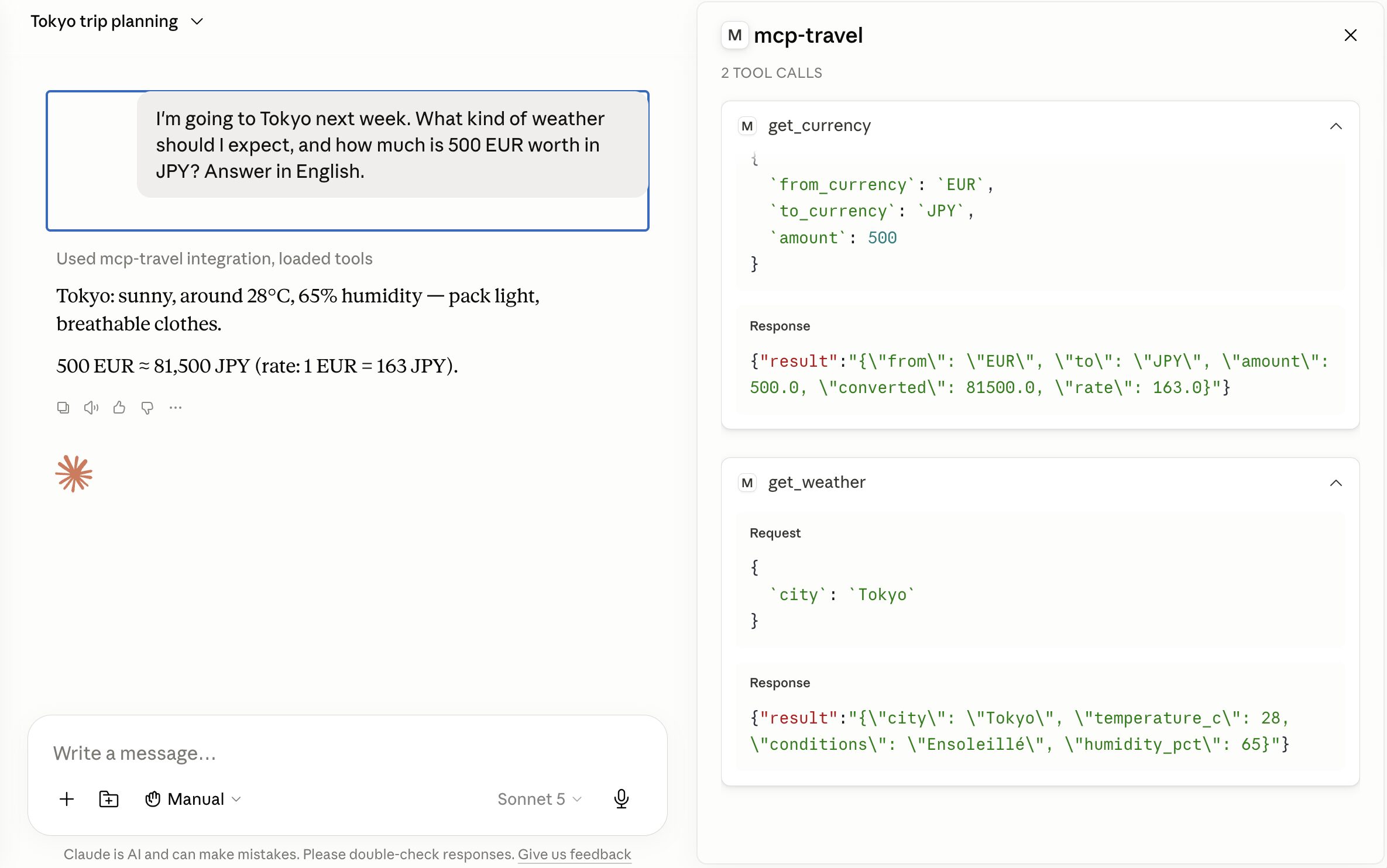Click the `amount`: 500 line
The width and height of the screenshot is (1387, 868).
point(833,237)
